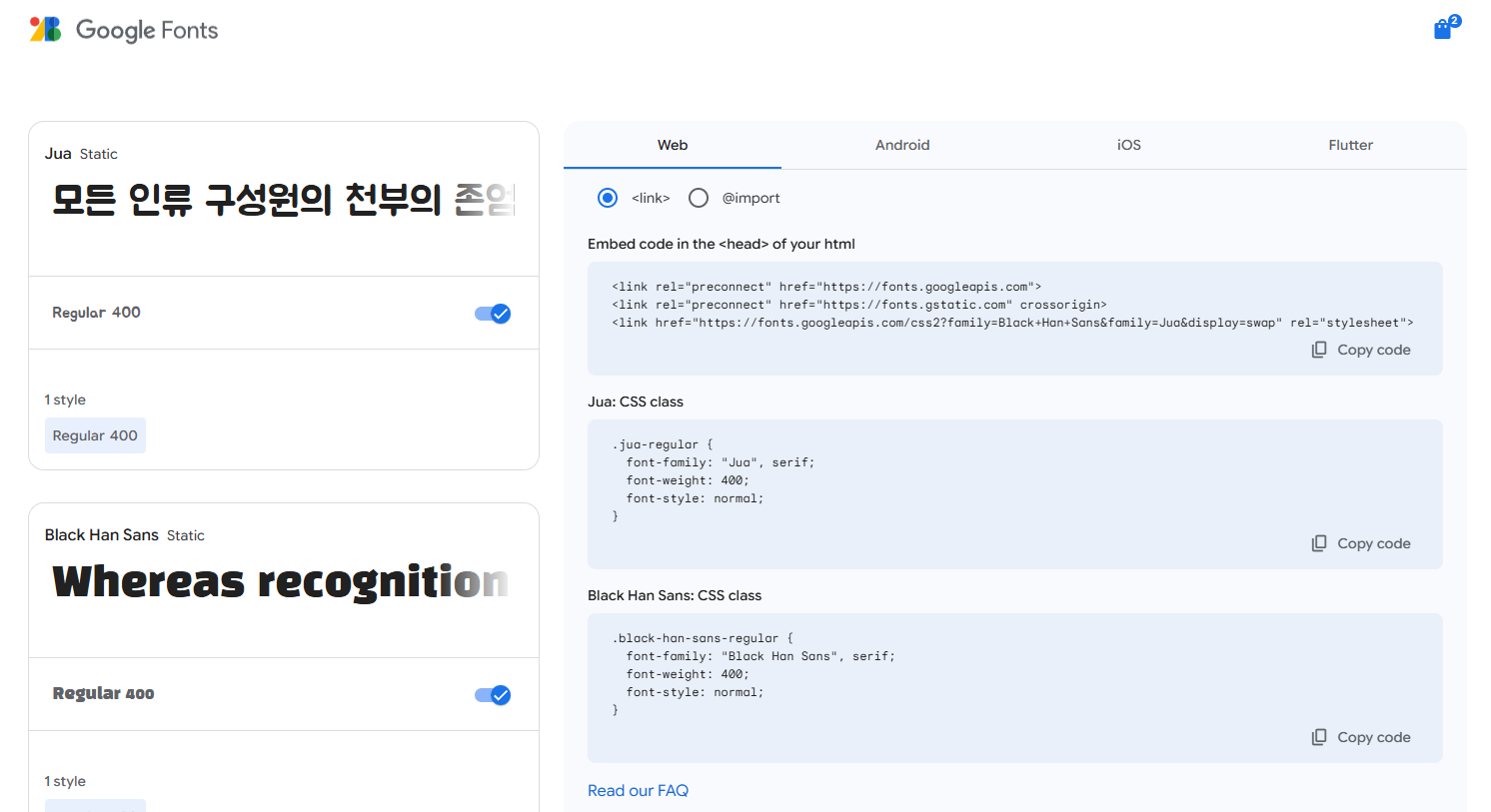The image size is (1491, 812).
Task: Click the 'Black Han Sans: CSS class' heading
Action: tap(675, 595)
